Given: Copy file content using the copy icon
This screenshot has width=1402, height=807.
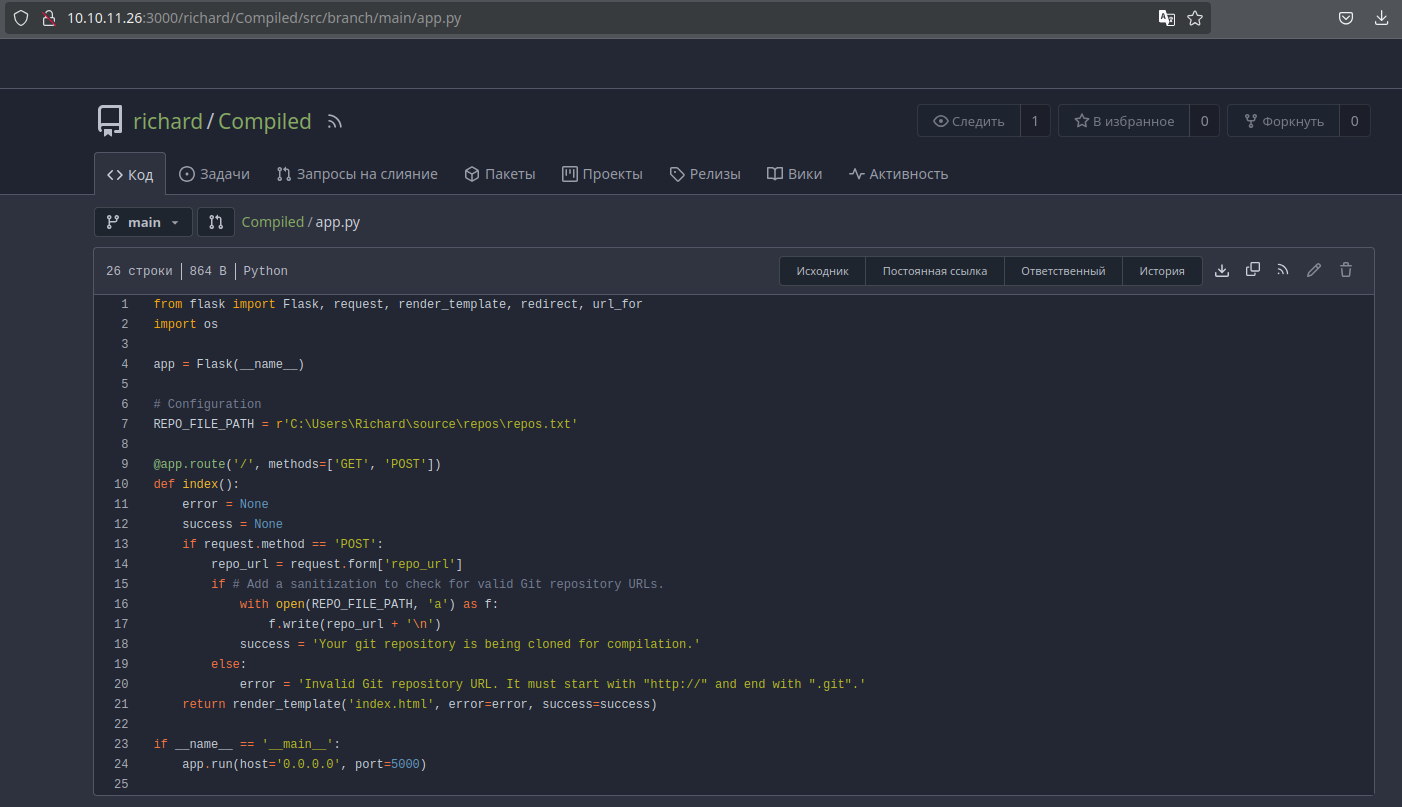Looking at the screenshot, I should (1253, 270).
